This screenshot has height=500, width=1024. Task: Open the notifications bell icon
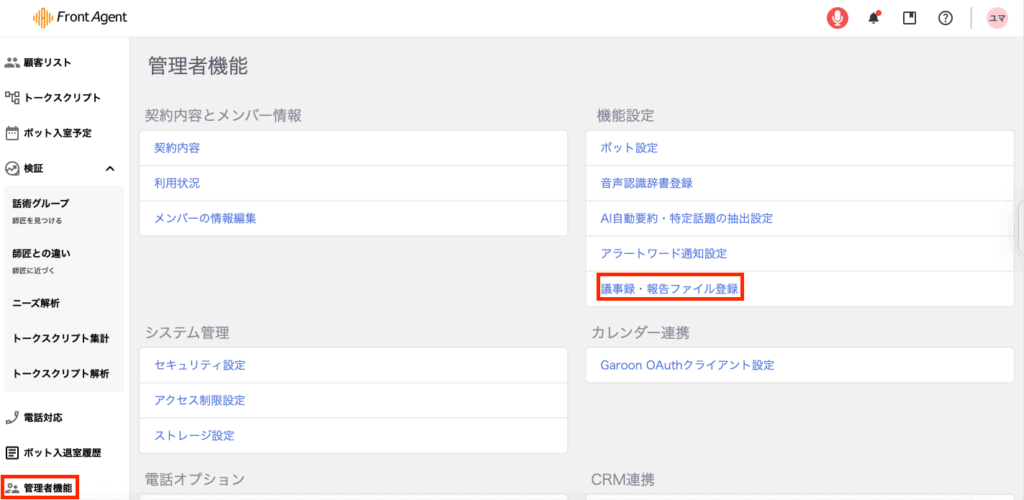click(874, 18)
